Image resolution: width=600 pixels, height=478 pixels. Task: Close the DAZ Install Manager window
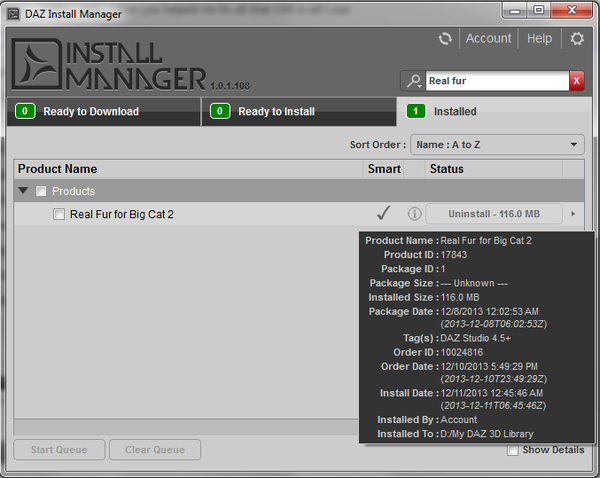[572, 10]
